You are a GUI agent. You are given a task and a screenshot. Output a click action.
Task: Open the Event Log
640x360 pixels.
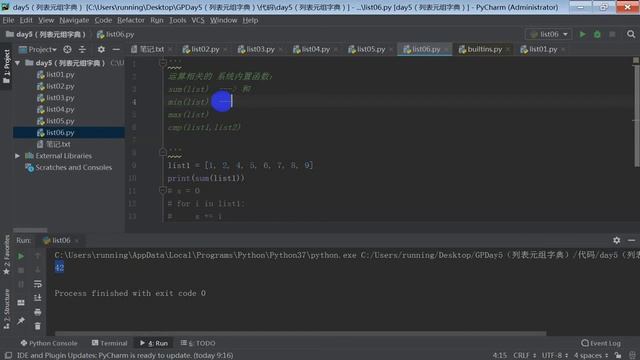click(x=601, y=343)
